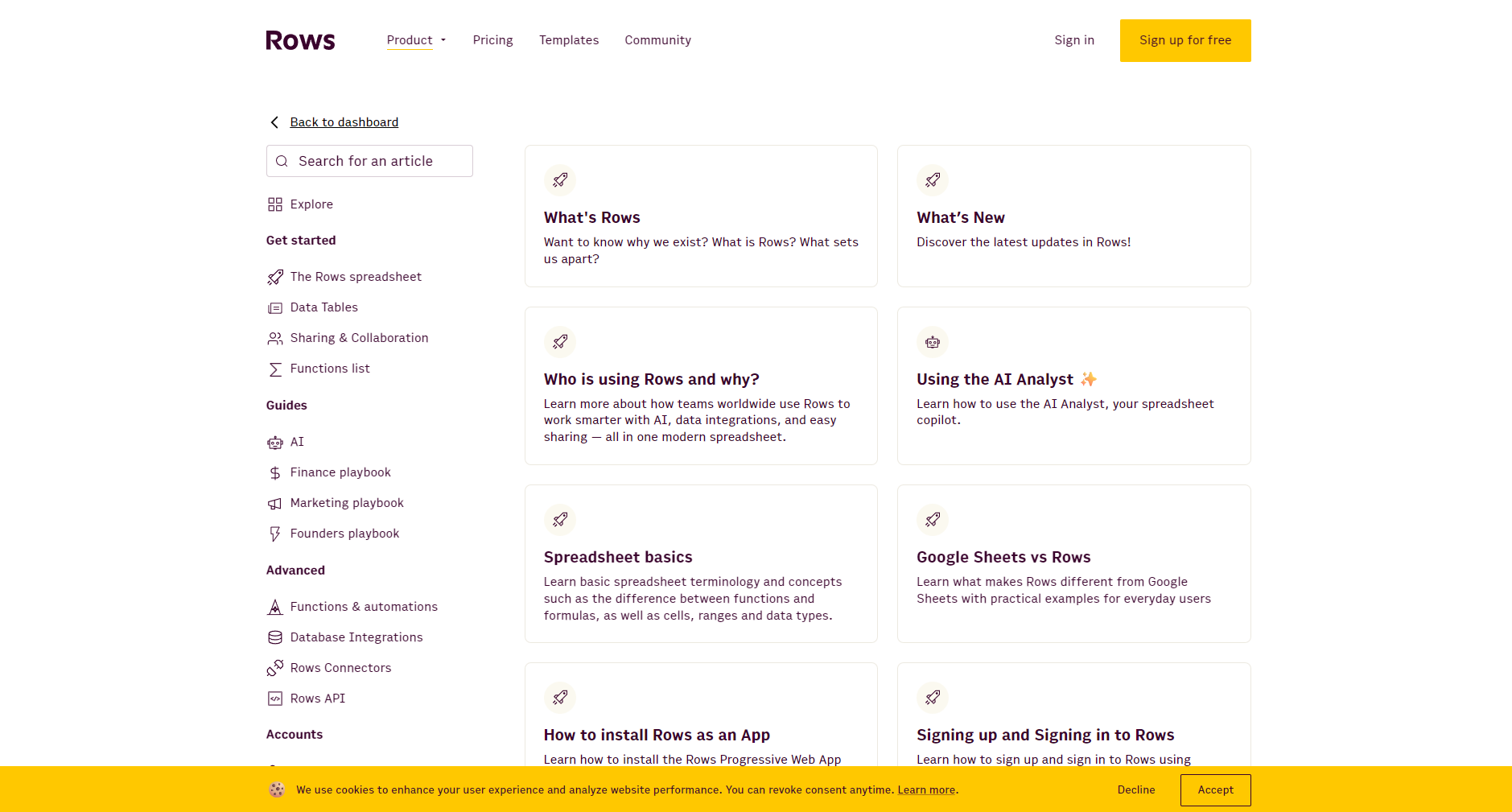Accept cookies
The height and width of the screenshot is (812, 1512).
[1216, 790]
